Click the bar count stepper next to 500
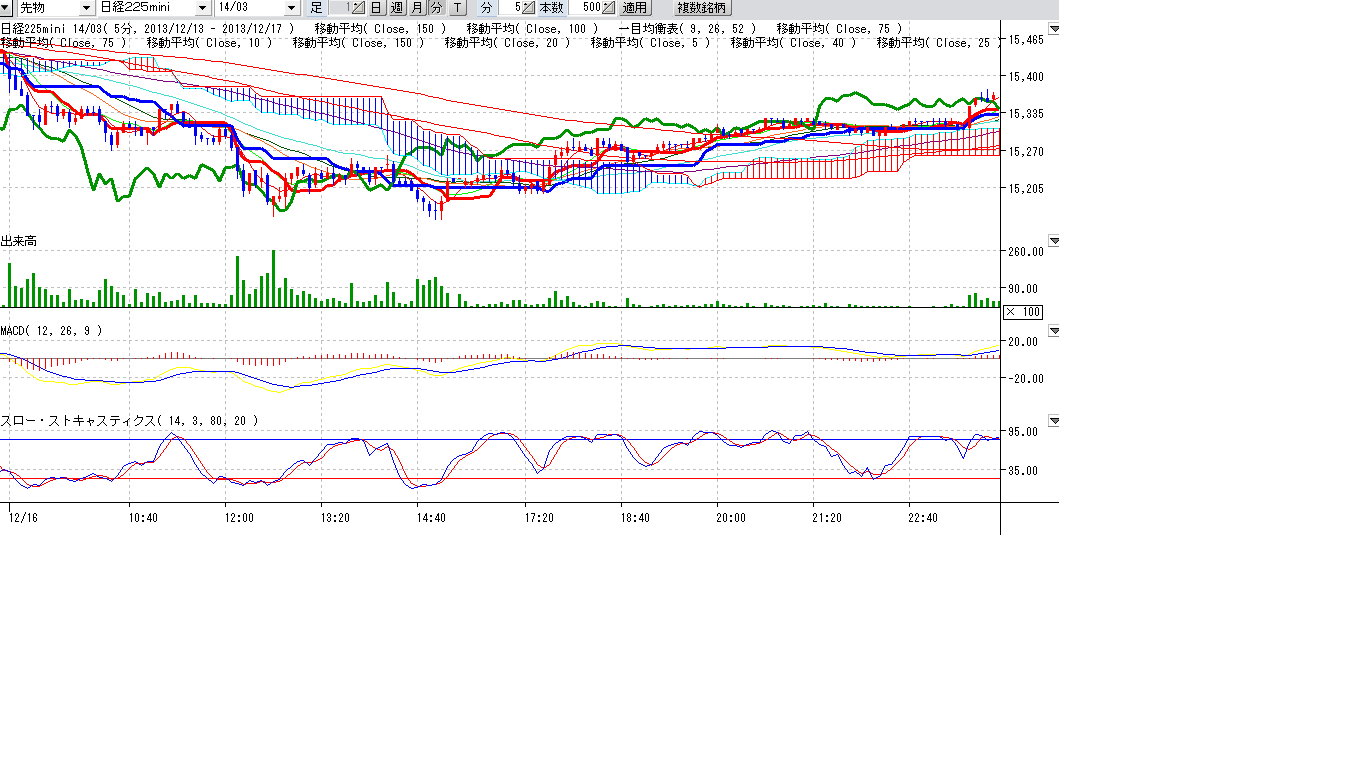The image size is (1366, 768). point(608,8)
